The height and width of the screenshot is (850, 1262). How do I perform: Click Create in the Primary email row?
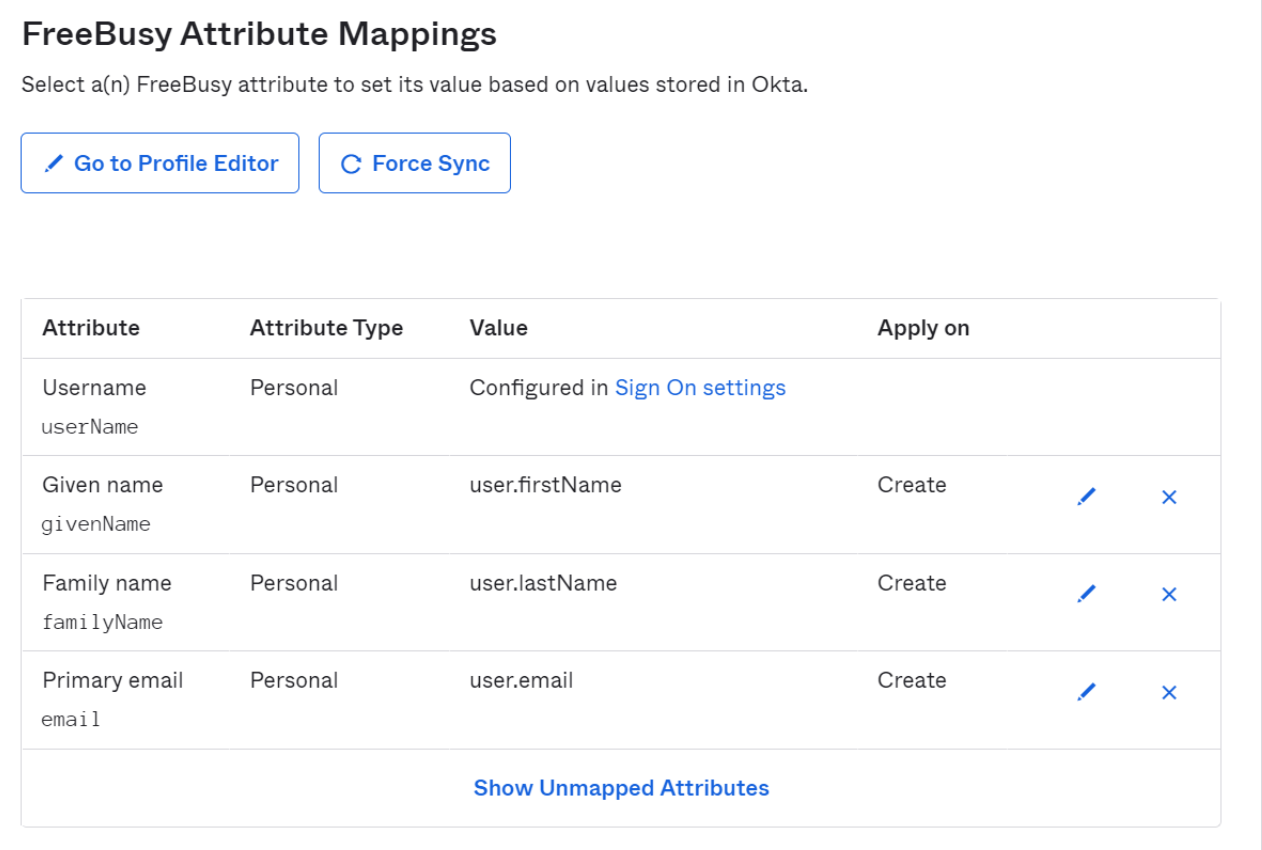911,680
